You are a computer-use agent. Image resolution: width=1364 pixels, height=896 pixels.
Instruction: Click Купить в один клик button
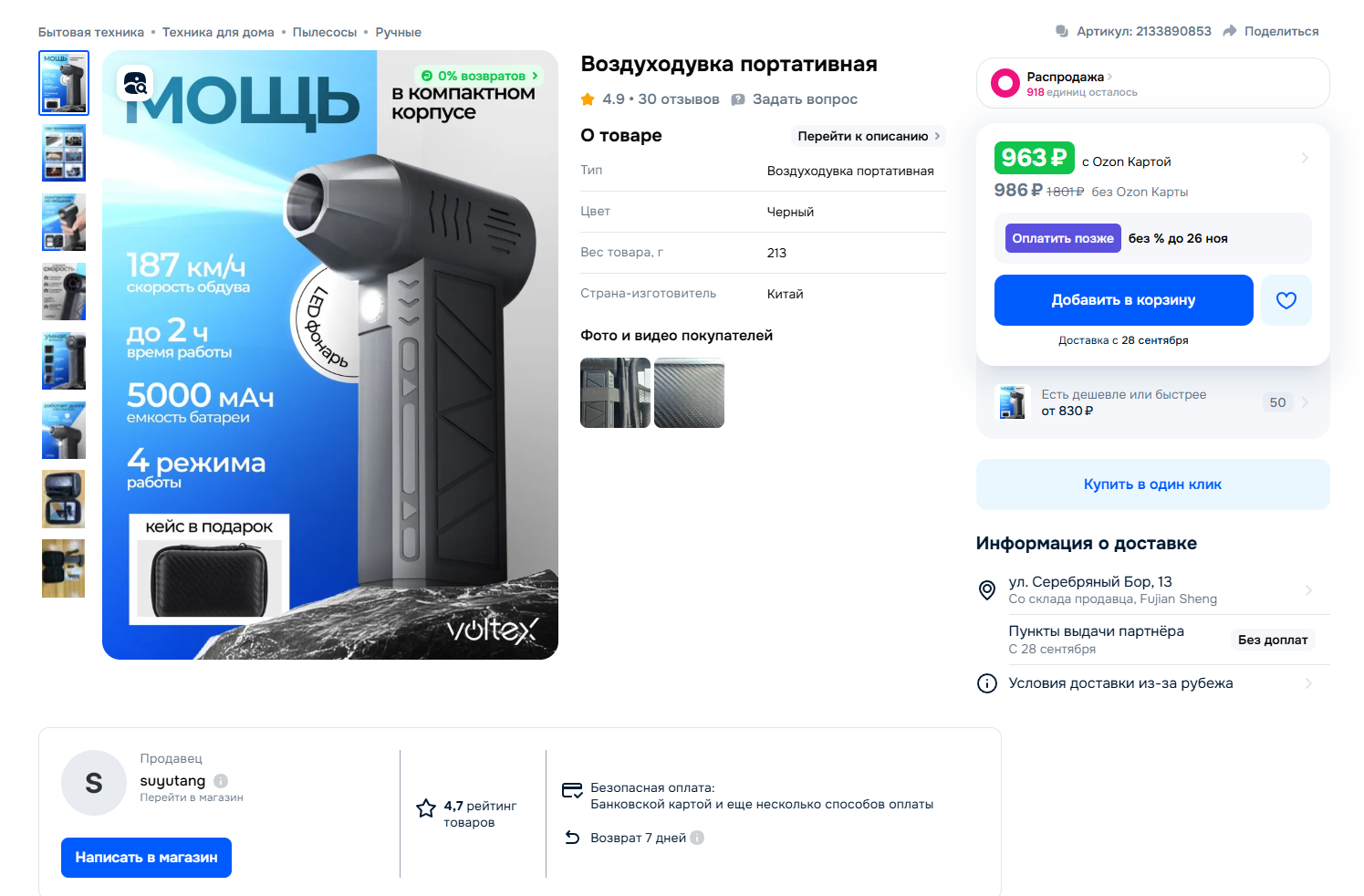pyautogui.click(x=1152, y=484)
